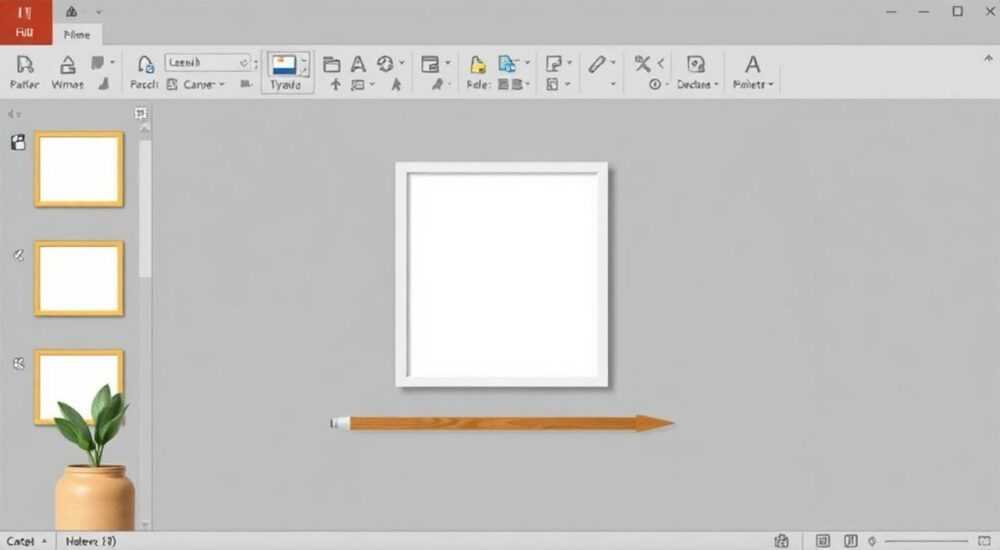This screenshot has height=550, width=1000.
Task: Click the sticky note shape icon
Action: point(554,64)
